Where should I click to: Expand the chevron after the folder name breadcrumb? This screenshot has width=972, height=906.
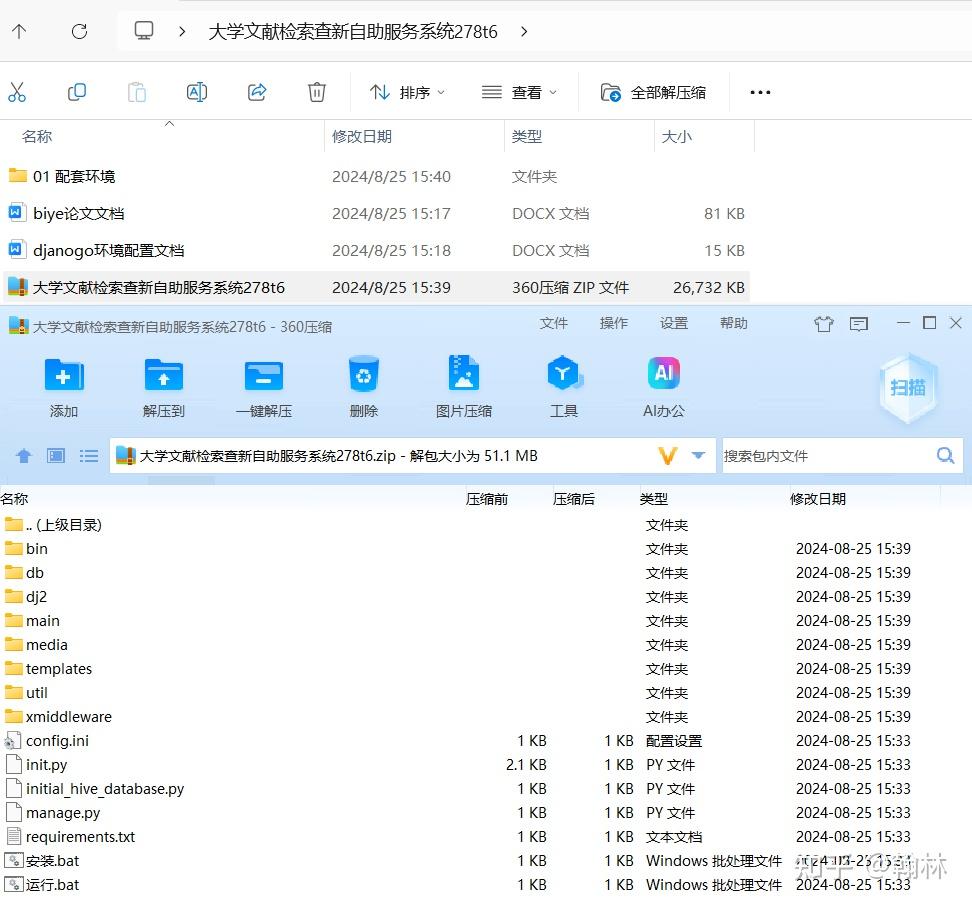tap(524, 31)
